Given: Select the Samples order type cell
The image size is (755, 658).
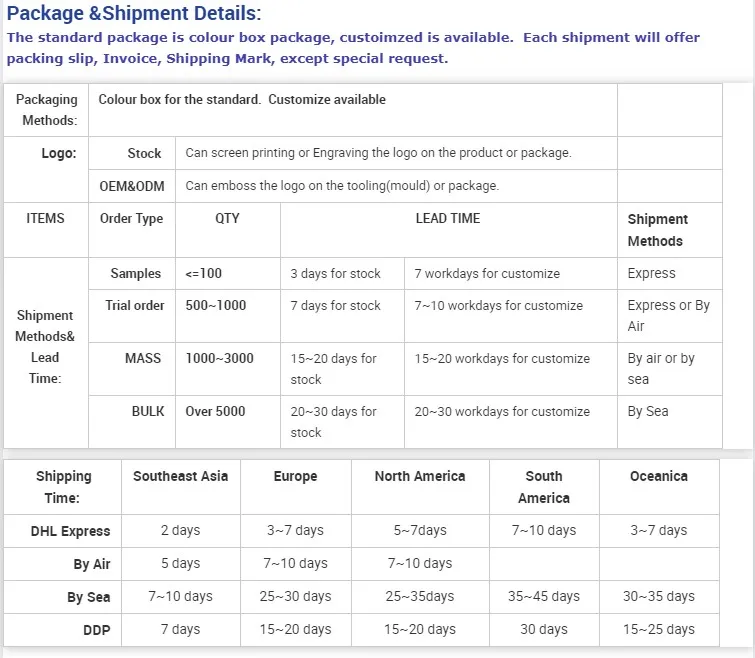Looking at the screenshot, I should pyautogui.click(x=135, y=273).
